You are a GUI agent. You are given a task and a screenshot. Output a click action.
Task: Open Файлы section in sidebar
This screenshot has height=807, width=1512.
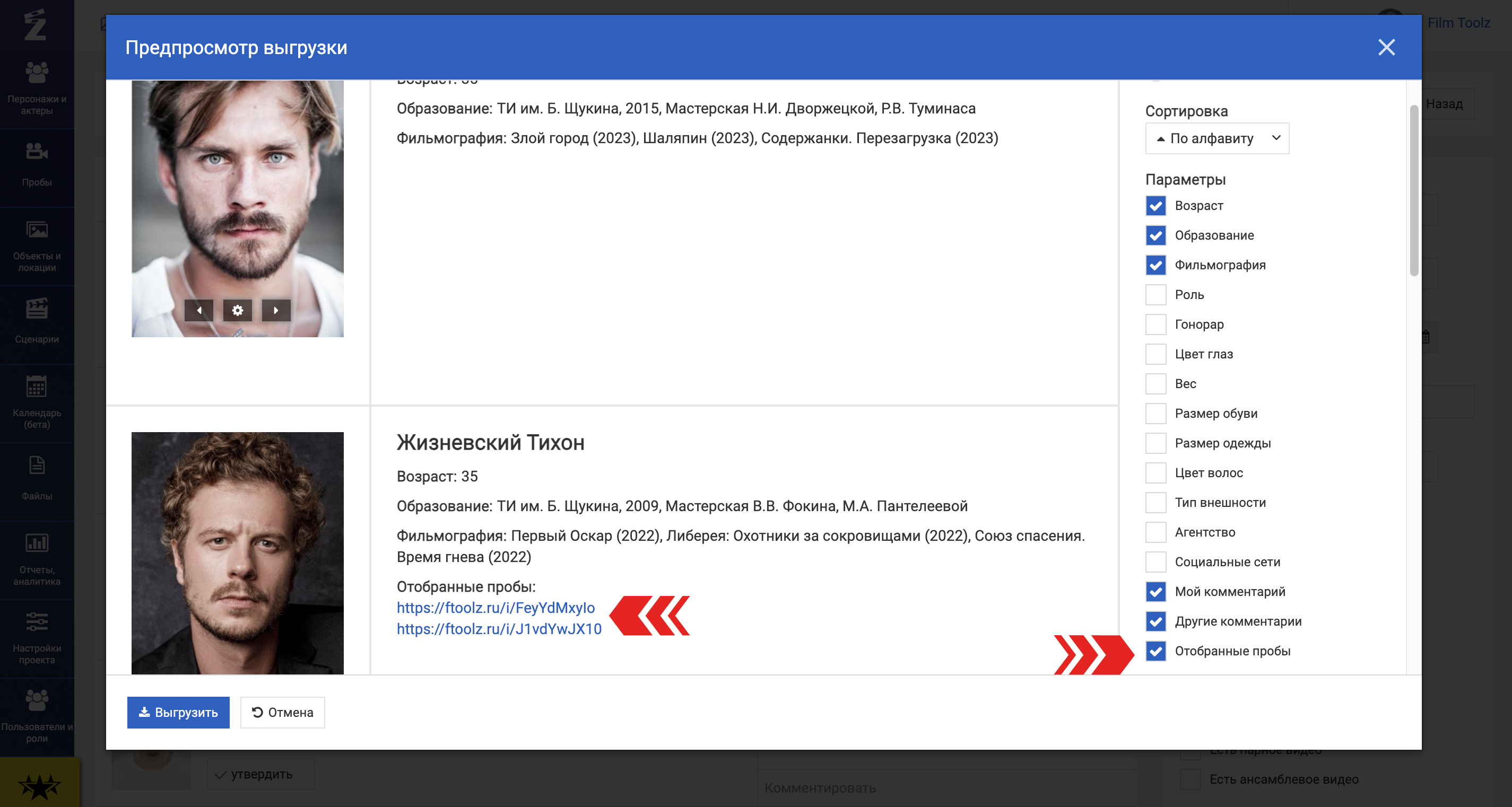(37, 480)
